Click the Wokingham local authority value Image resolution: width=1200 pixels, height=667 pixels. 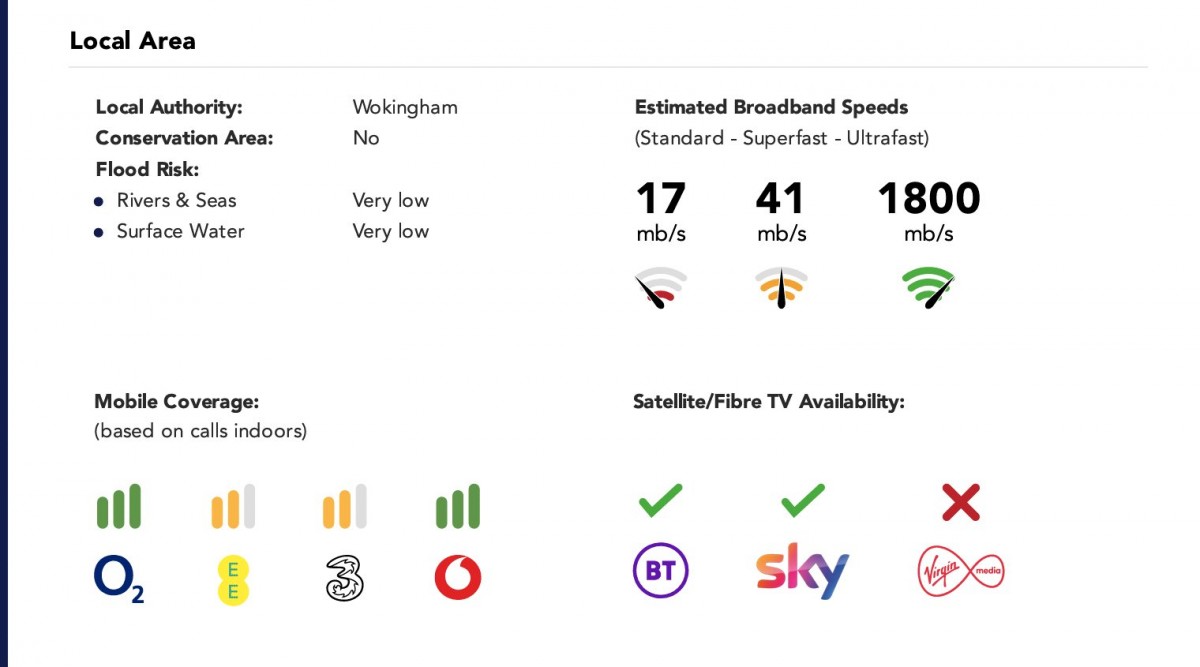click(x=405, y=107)
